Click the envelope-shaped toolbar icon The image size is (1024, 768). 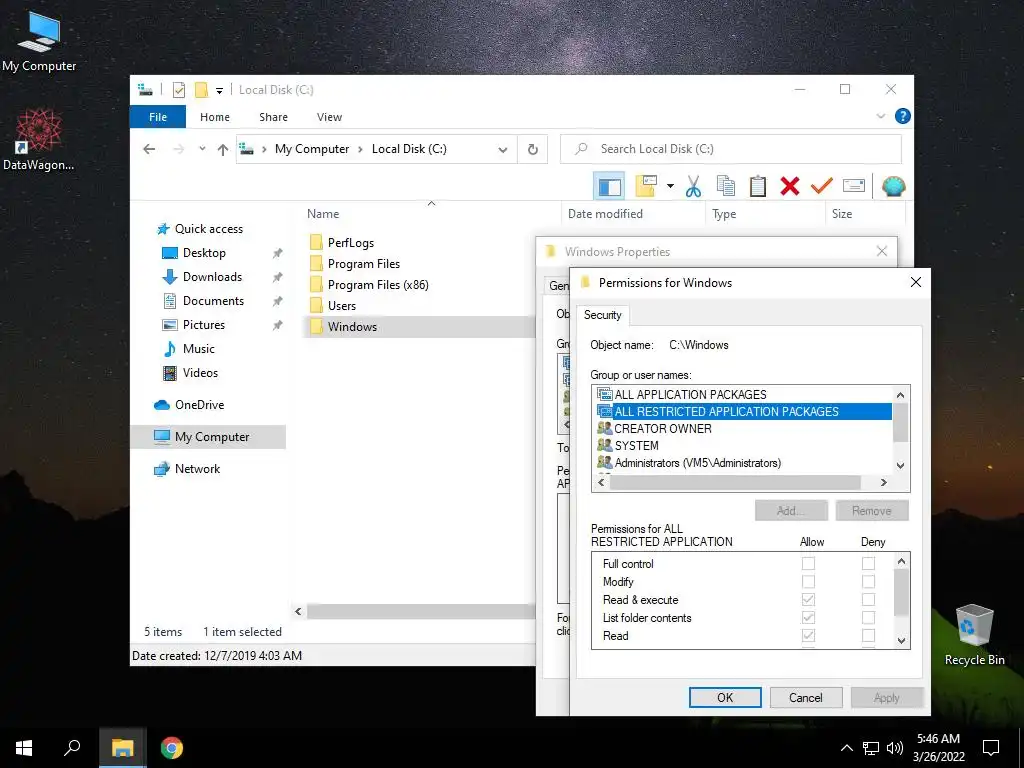tap(854, 187)
